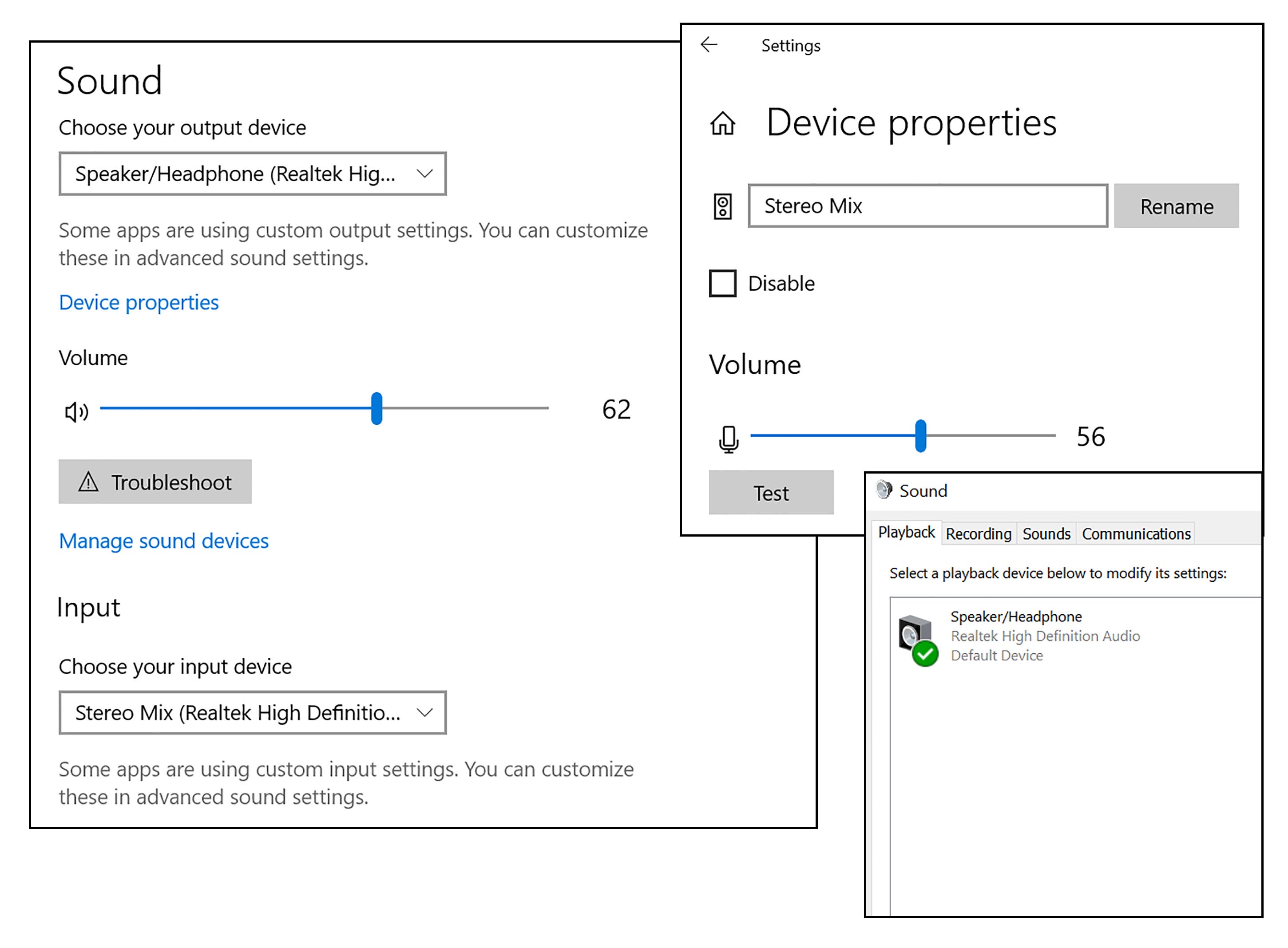Switch to the Recording tab
This screenshot has width=1288, height=948.
(x=978, y=533)
